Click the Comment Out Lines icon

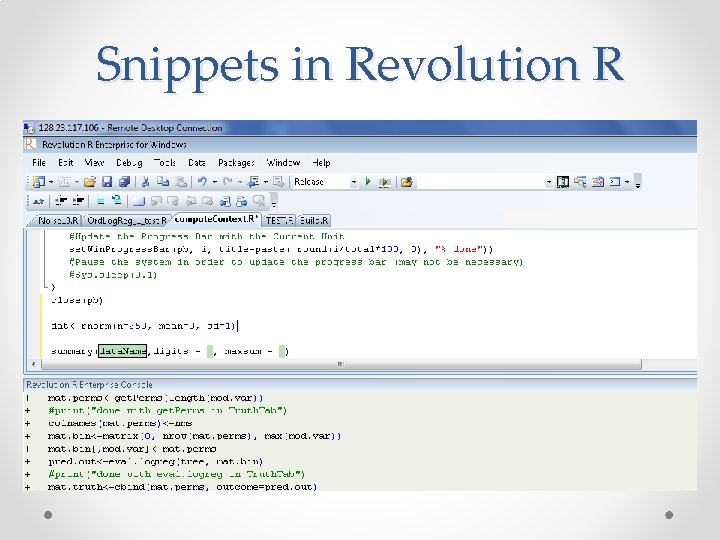click(101, 201)
